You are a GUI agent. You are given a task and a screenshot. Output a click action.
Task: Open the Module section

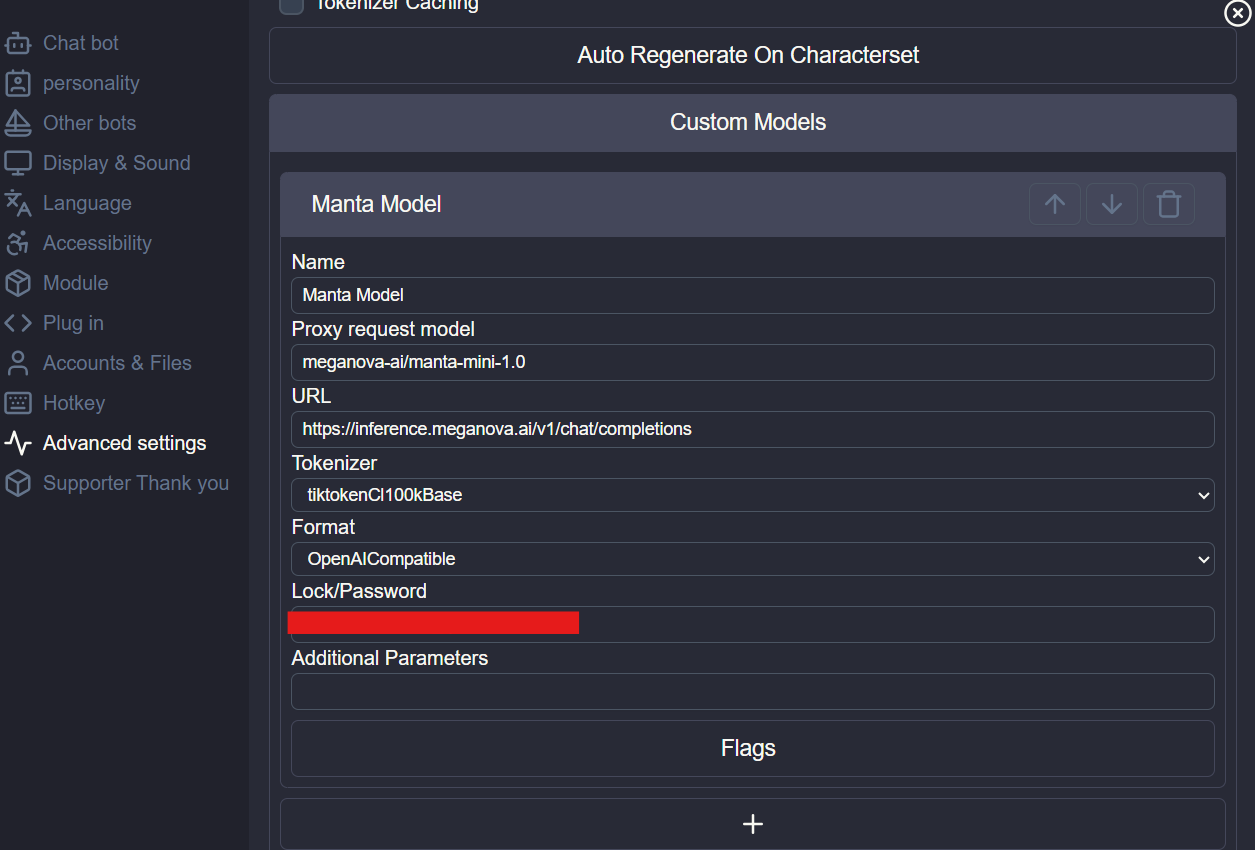point(75,283)
